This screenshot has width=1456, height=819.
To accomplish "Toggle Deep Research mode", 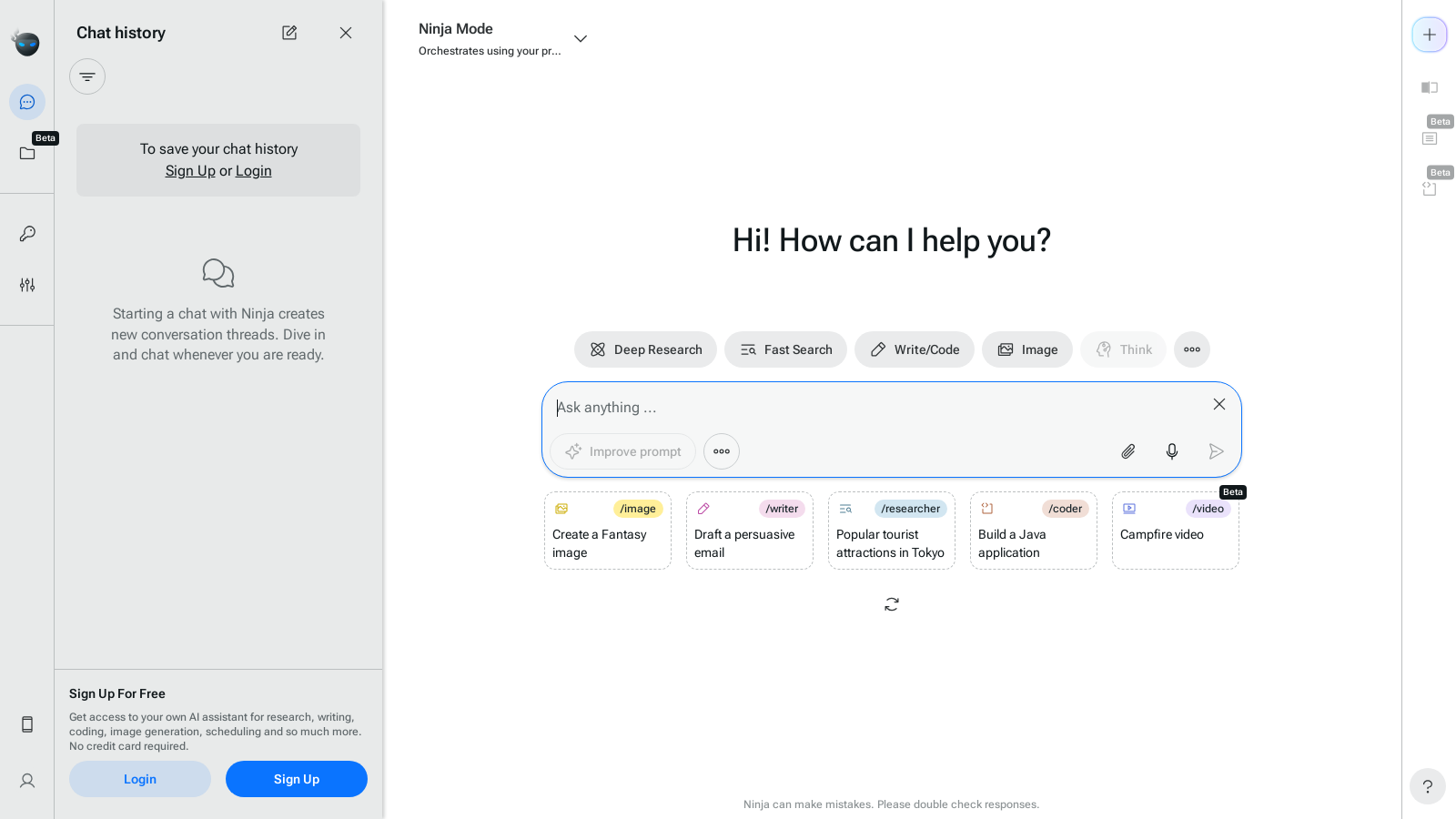I will pos(645,349).
